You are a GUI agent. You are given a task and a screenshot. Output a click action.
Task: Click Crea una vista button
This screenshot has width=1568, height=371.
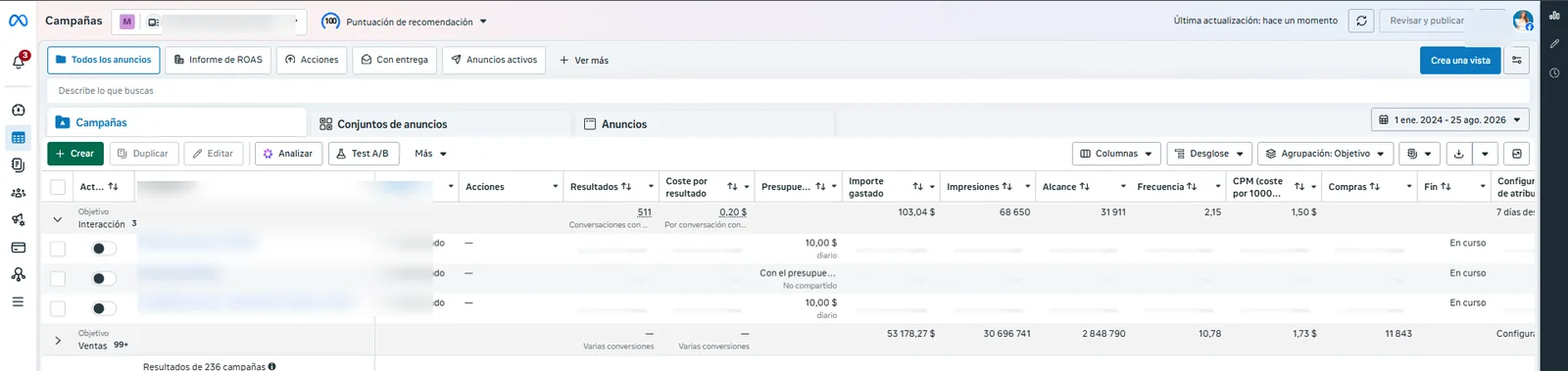coord(1460,61)
